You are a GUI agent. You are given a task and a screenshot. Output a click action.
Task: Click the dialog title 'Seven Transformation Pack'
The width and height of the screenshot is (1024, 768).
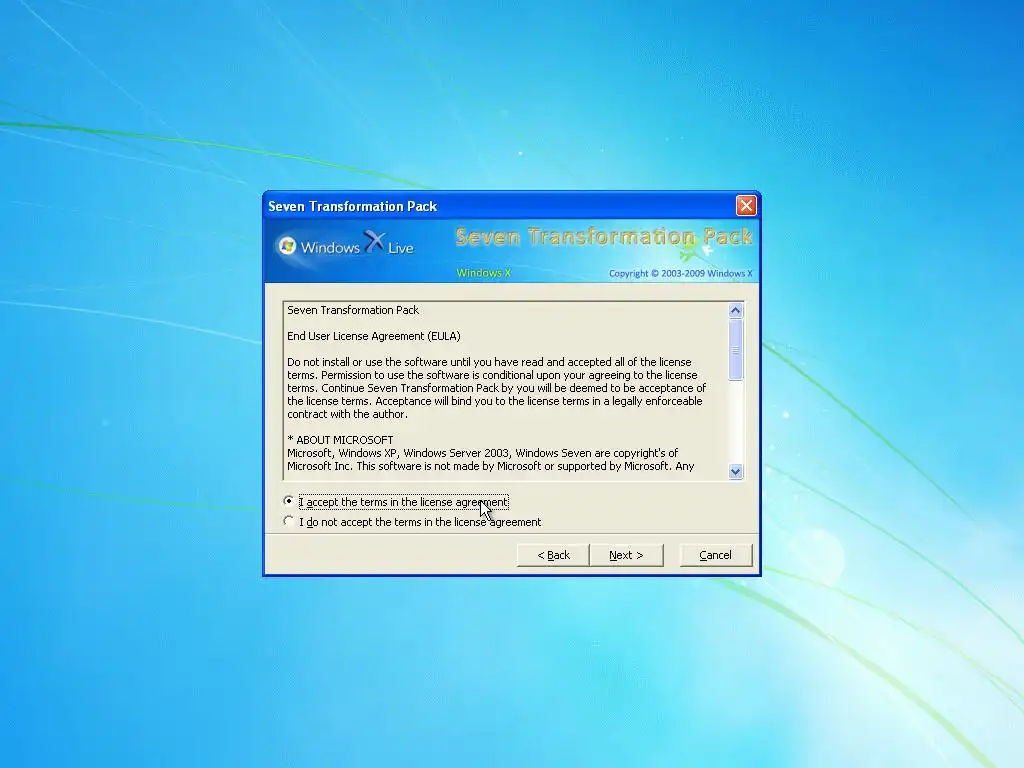point(352,206)
